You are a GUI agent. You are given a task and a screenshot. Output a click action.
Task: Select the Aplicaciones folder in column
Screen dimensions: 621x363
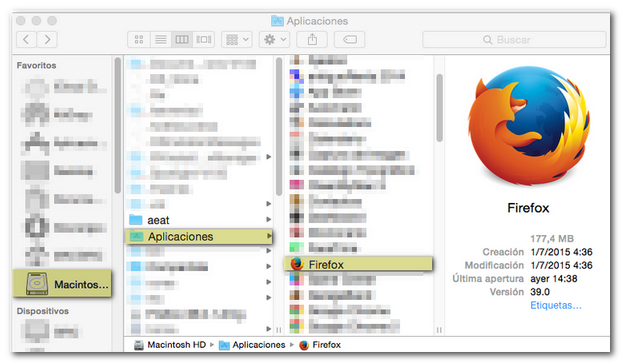coord(199,236)
